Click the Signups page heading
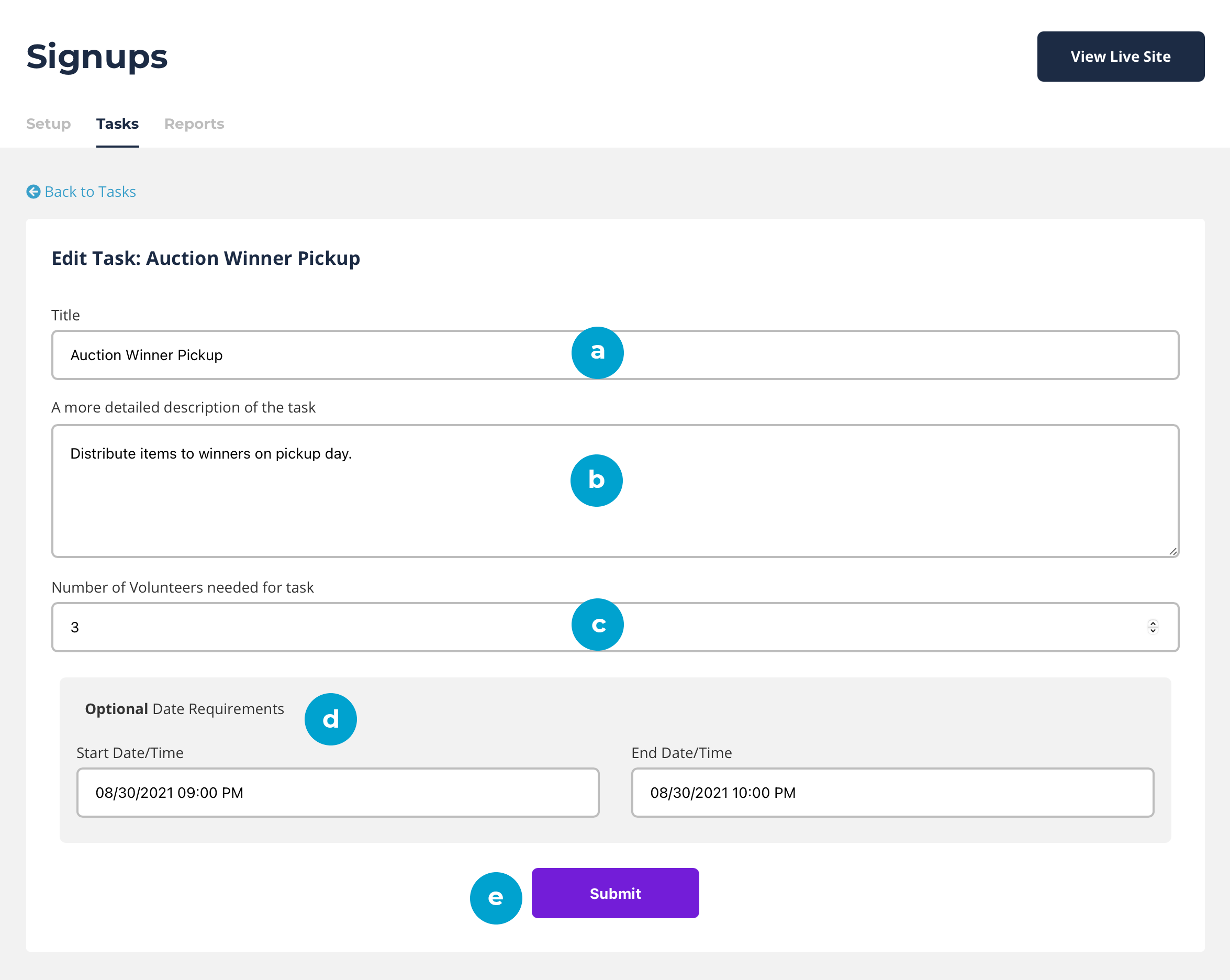This screenshot has height=980, width=1230. [x=97, y=57]
